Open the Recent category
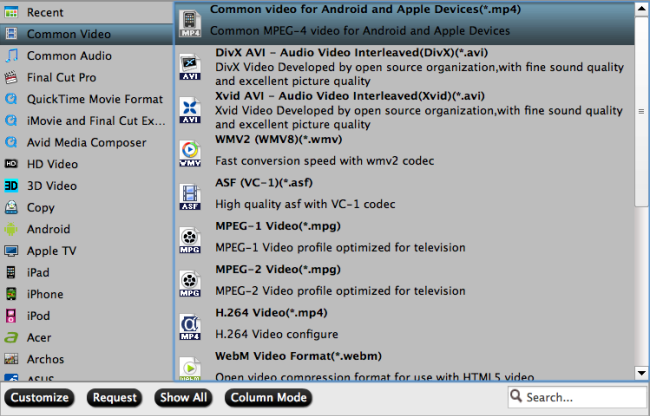The width and height of the screenshot is (650, 416). point(87,12)
